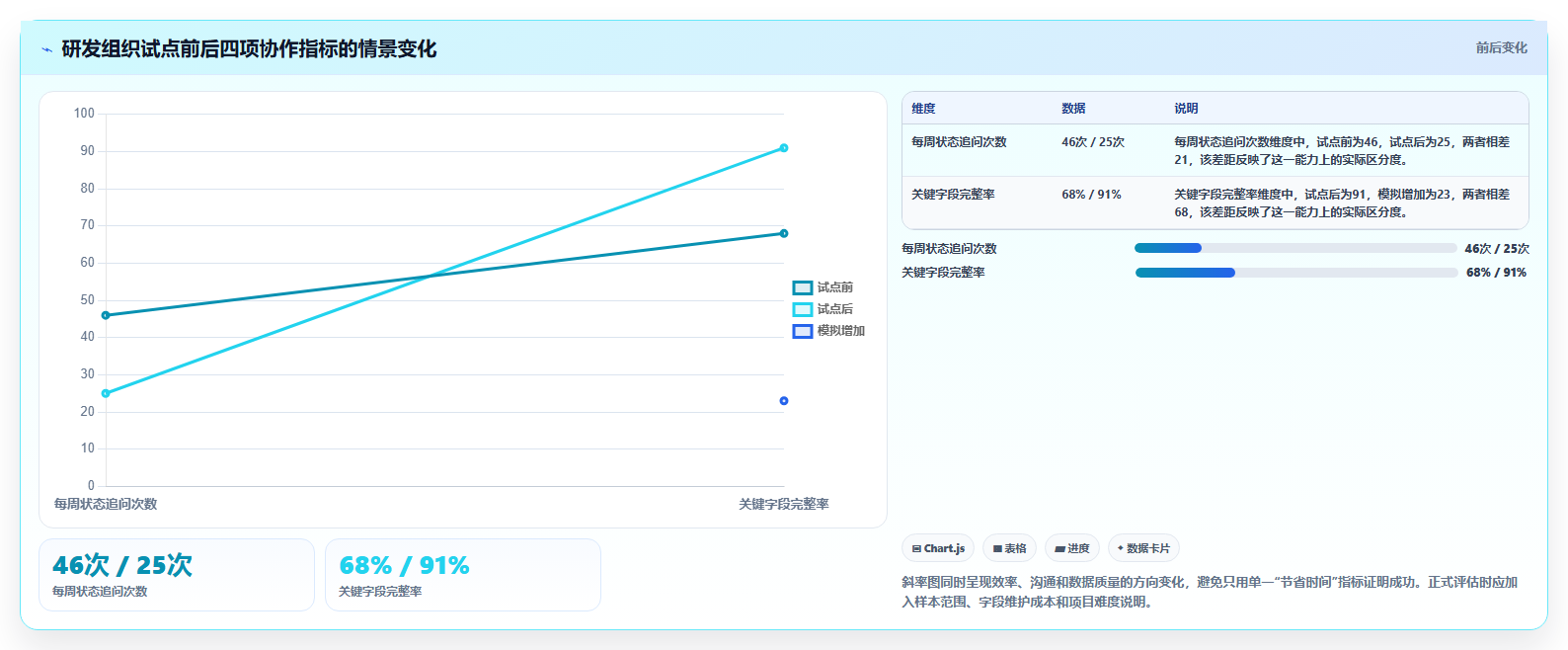Screen dimensions: 1568x650
Task: Open the 68% / 91% data card
Action: 463,575
